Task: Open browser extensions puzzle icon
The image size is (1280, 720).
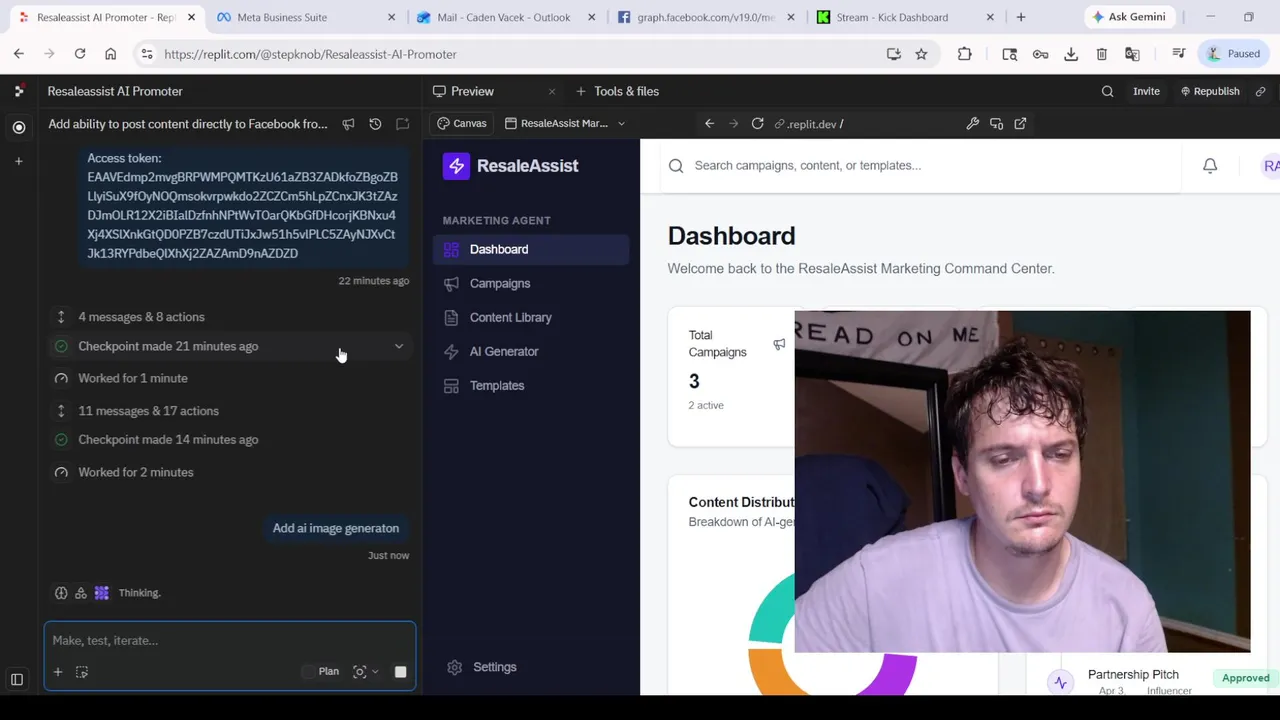Action: (x=964, y=54)
